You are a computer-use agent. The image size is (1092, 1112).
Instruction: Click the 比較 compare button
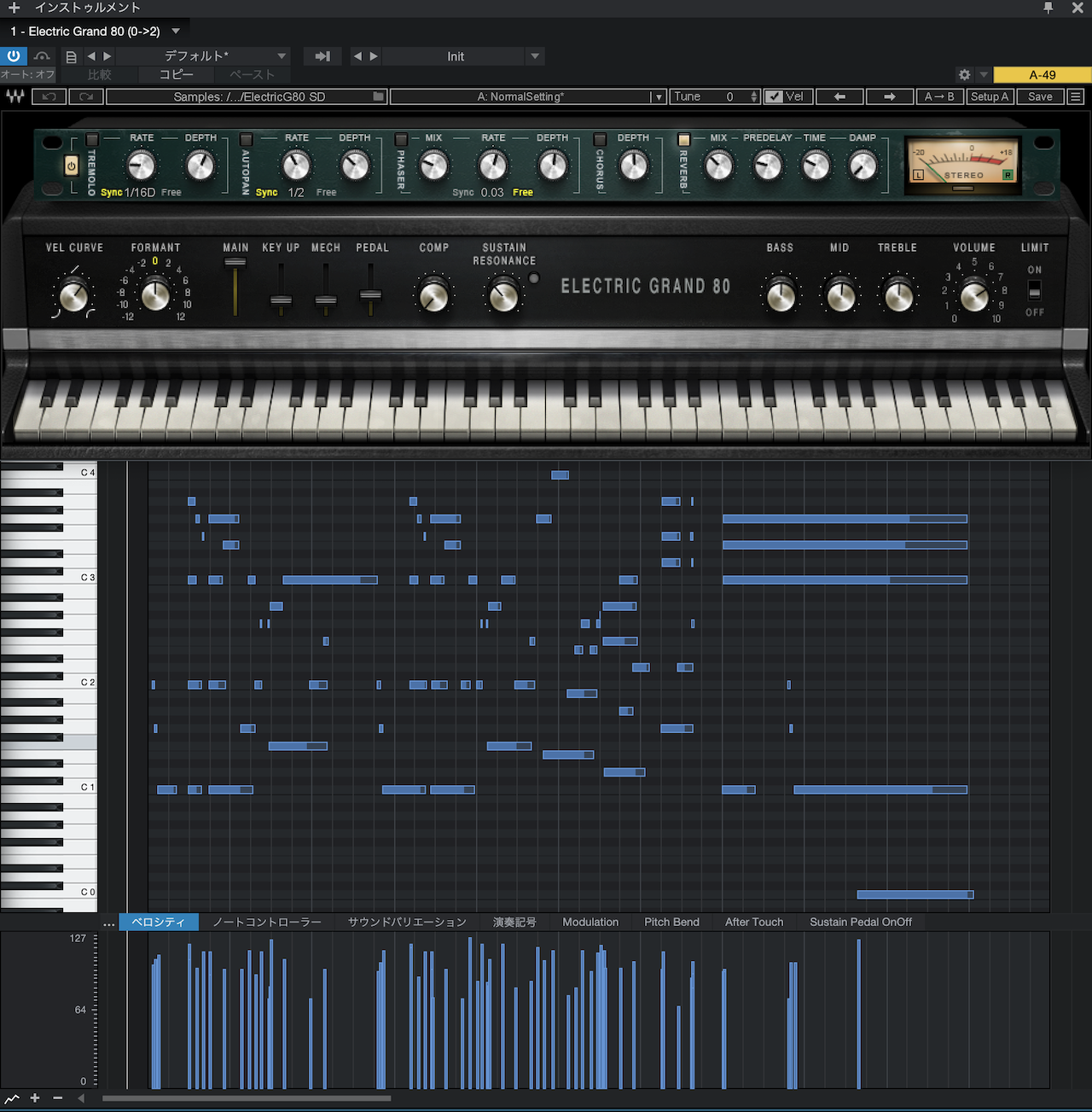[x=100, y=74]
